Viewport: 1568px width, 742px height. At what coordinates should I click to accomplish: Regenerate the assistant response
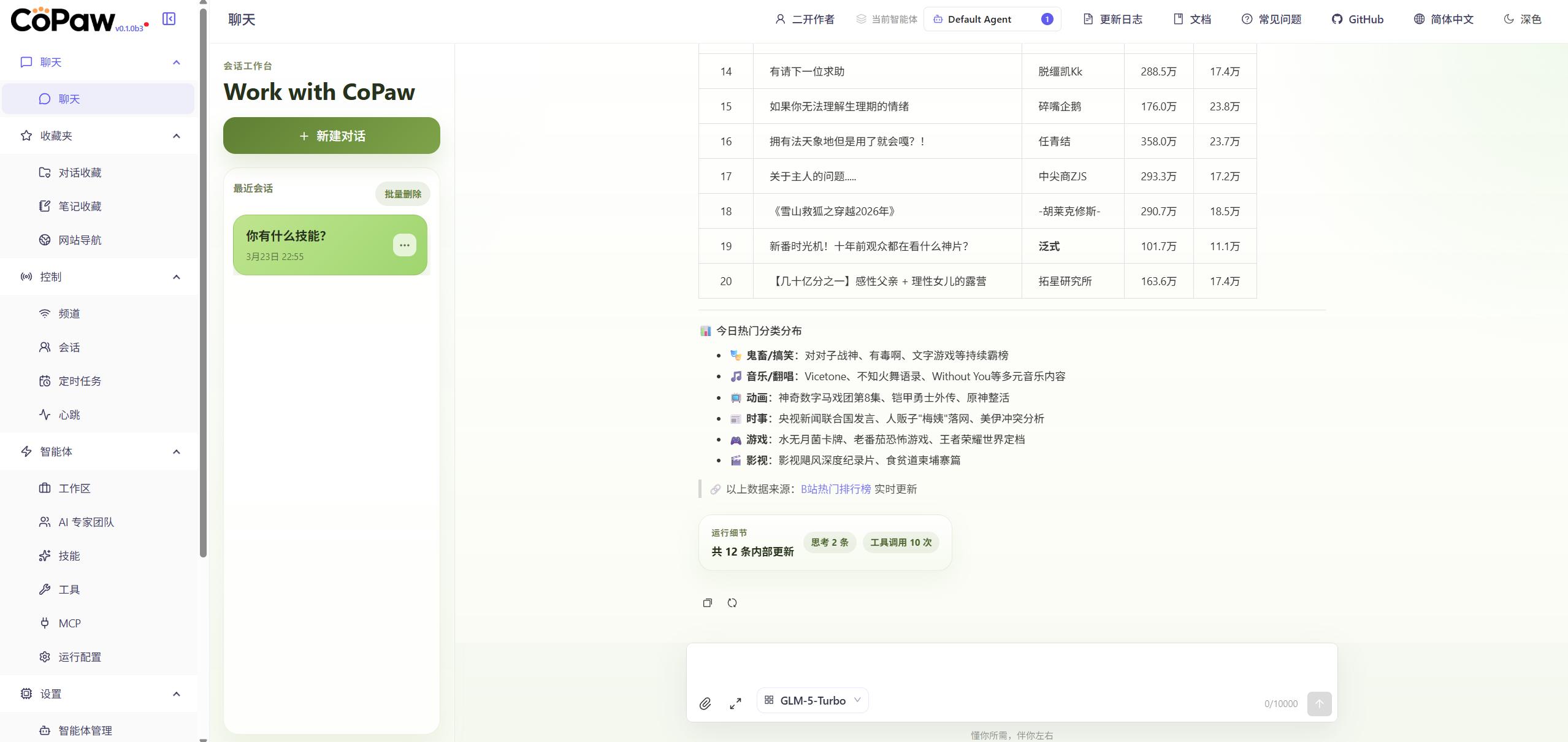[x=732, y=603]
